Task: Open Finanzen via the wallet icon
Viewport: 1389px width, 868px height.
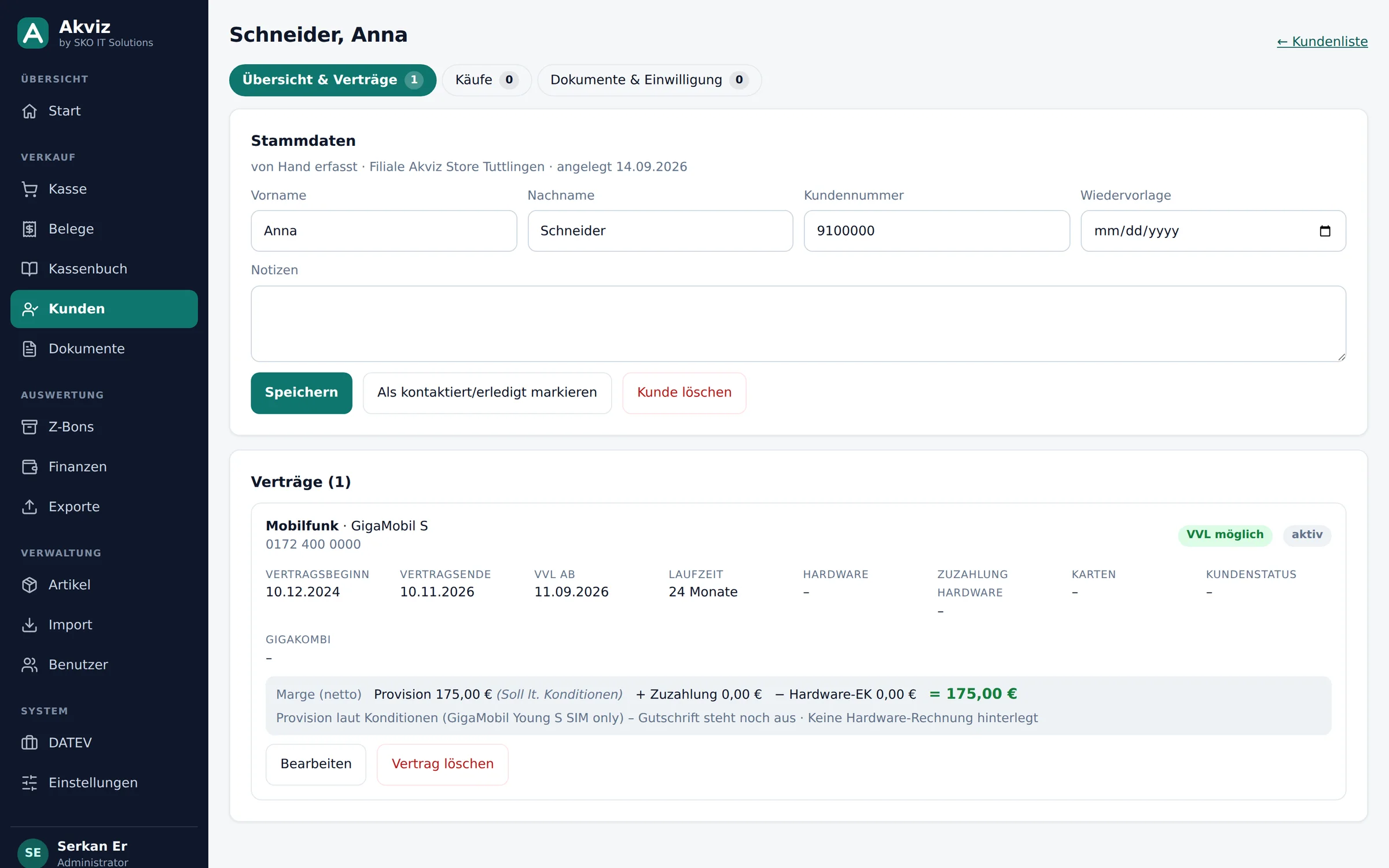Action: coord(30,466)
